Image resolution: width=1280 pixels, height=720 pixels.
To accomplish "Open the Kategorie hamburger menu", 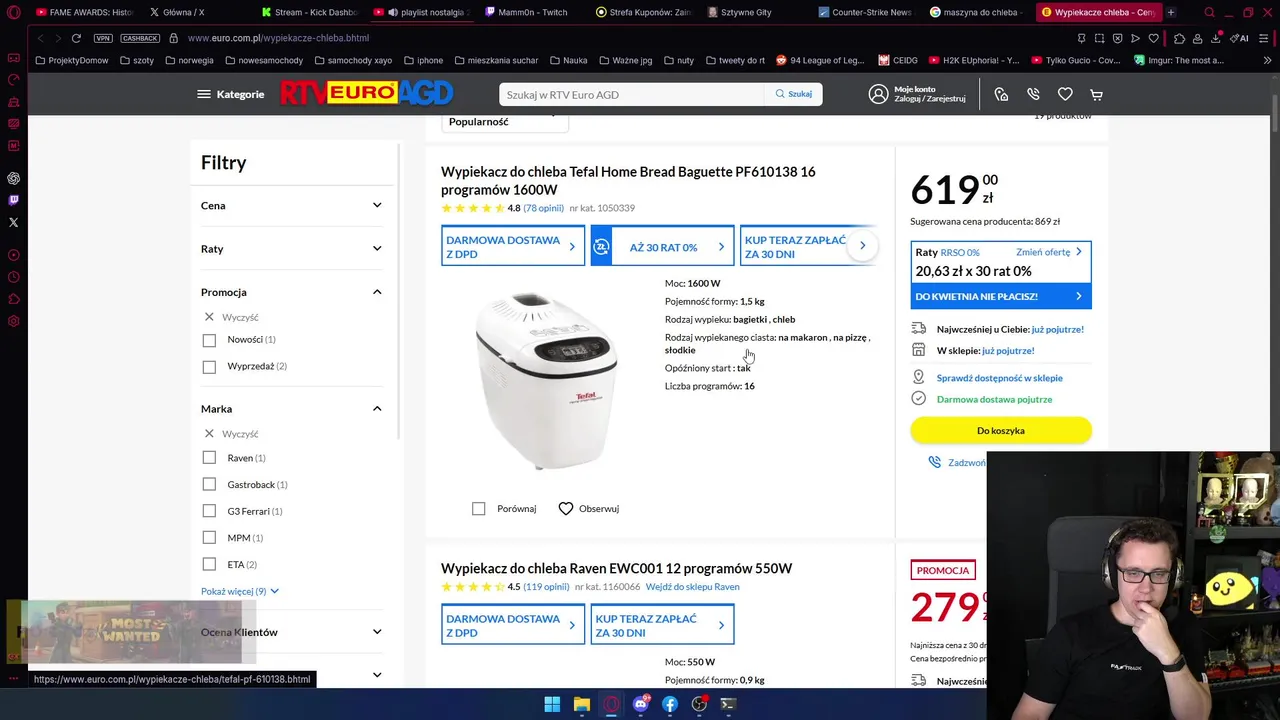I will click(230, 94).
